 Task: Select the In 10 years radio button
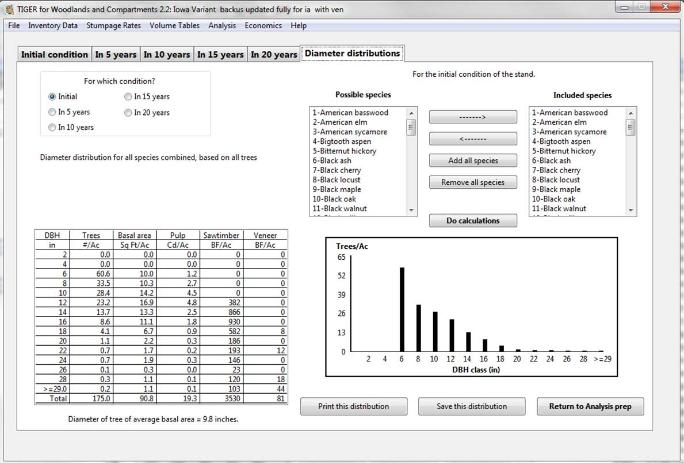pos(53,127)
